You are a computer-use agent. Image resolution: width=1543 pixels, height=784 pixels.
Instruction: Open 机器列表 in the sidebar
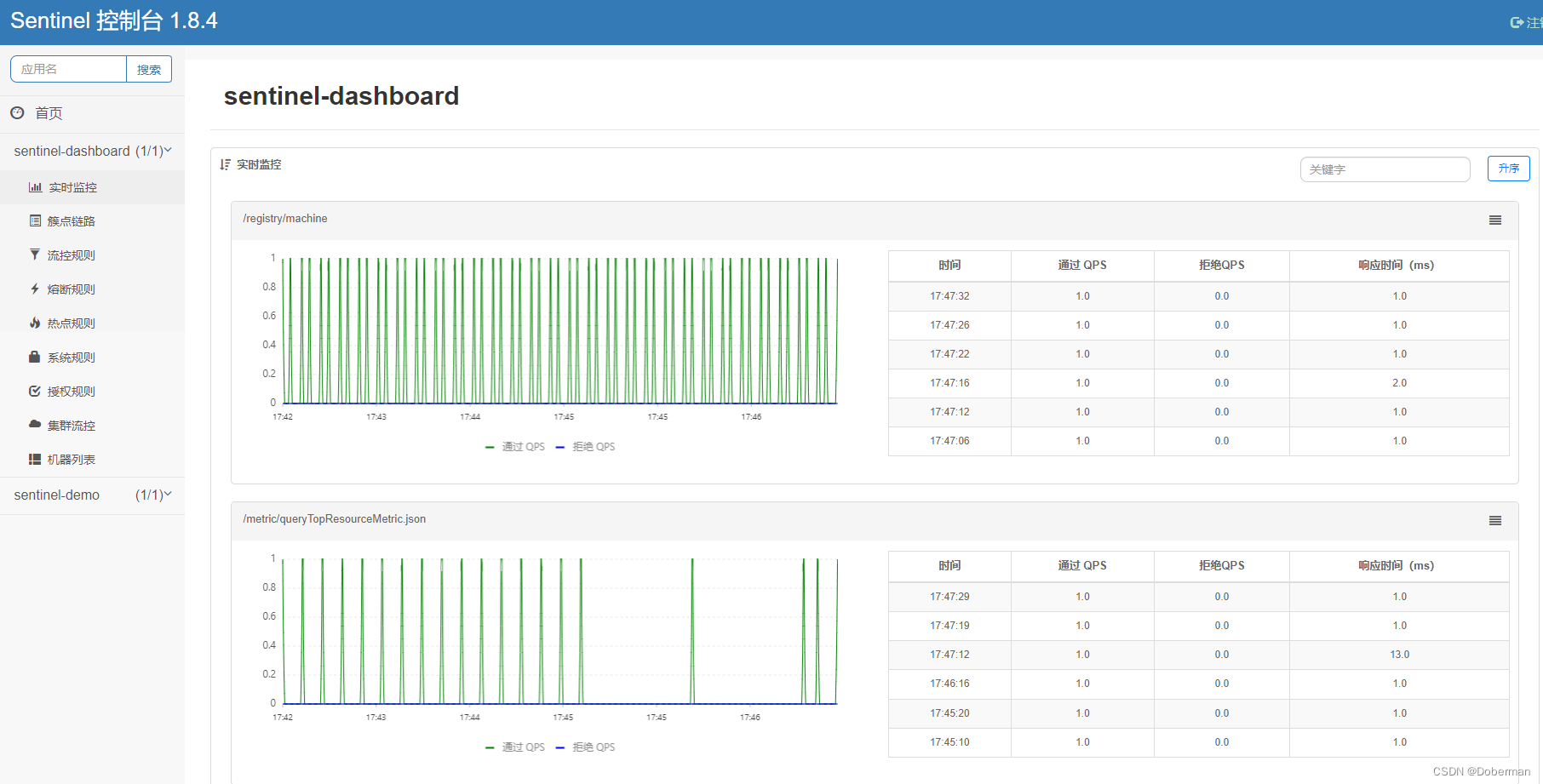click(x=92, y=460)
